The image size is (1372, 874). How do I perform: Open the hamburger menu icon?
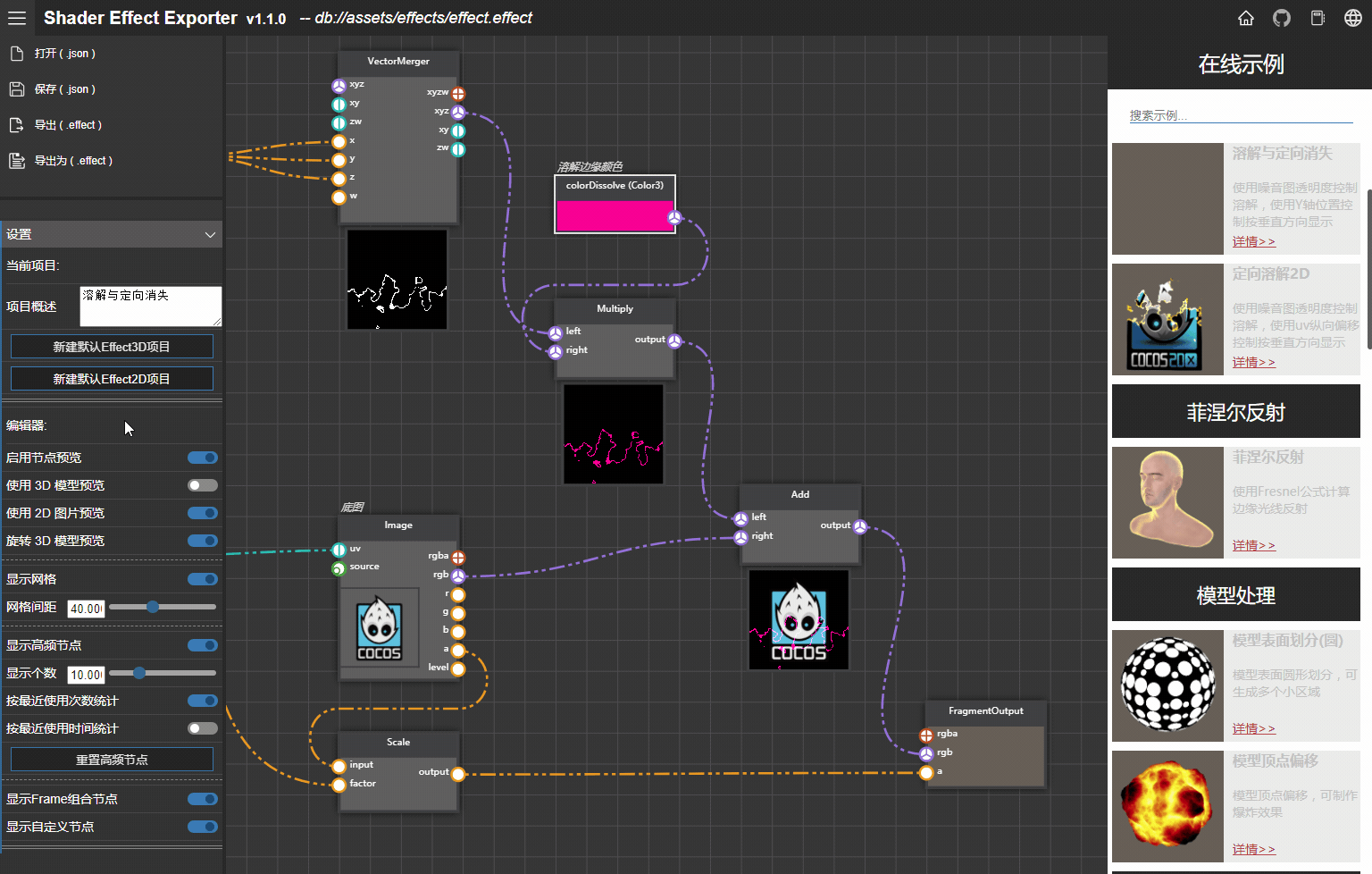pyautogui.click(x=17, y=18)
